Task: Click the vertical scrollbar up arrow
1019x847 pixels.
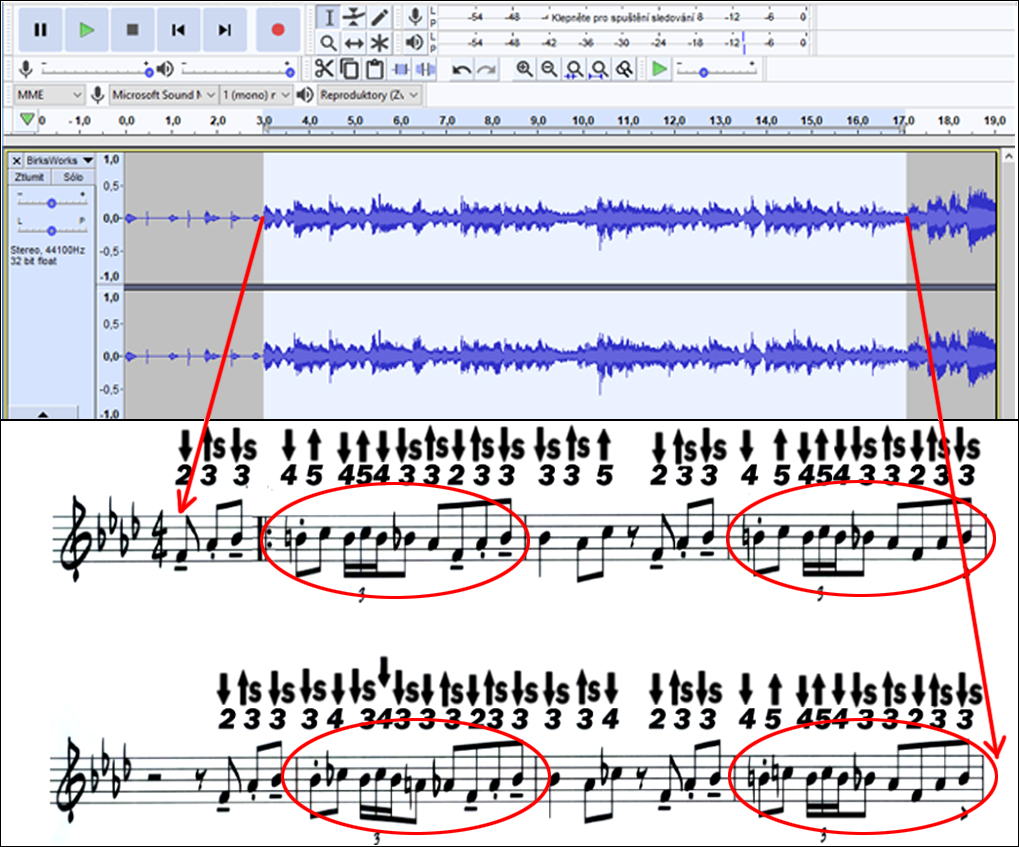Action: tap(1009, 157)
